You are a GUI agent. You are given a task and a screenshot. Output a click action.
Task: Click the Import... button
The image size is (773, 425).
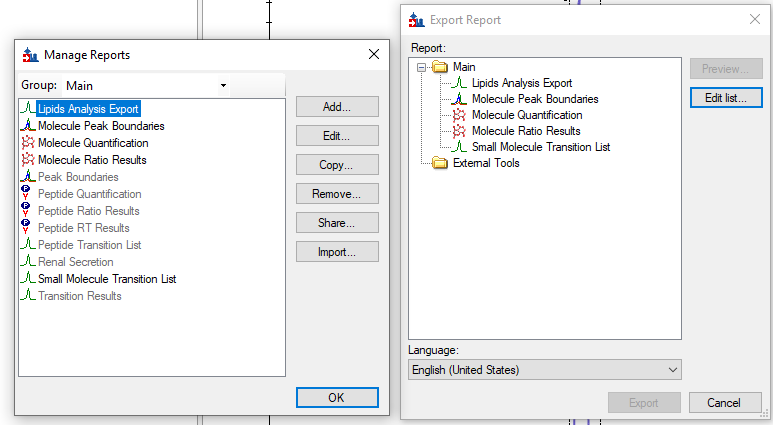tap(337, 252)
